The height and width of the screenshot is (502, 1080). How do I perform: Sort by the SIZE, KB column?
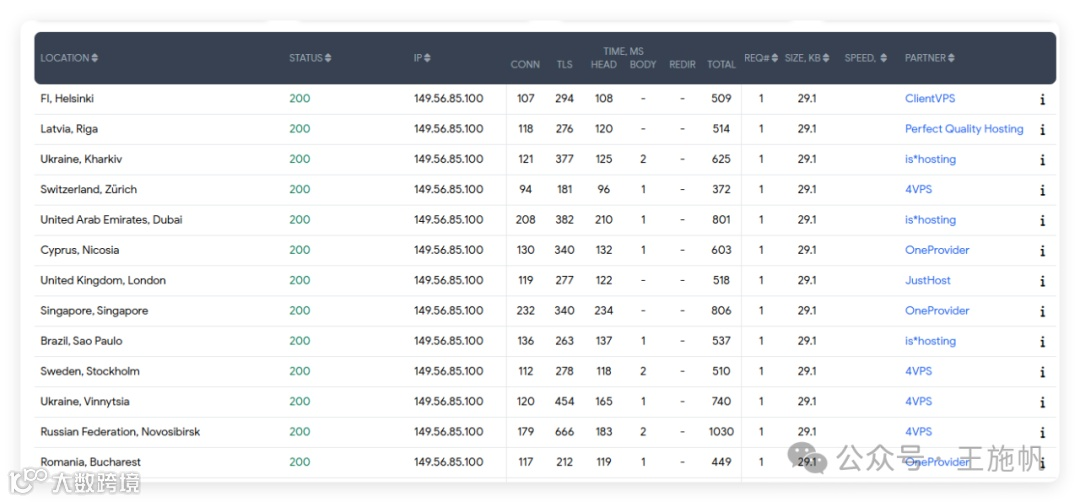pyautogui.click(x=806, y=58)
